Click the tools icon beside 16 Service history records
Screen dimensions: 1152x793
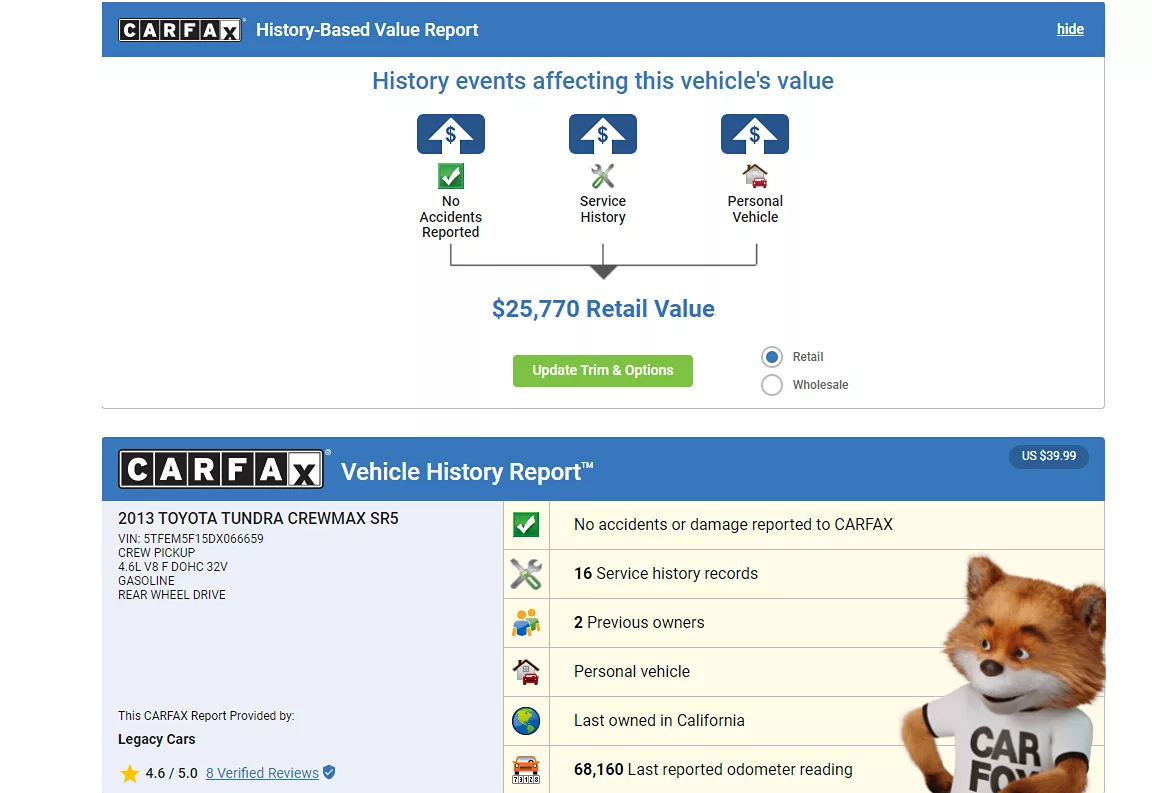coord(526,574)
